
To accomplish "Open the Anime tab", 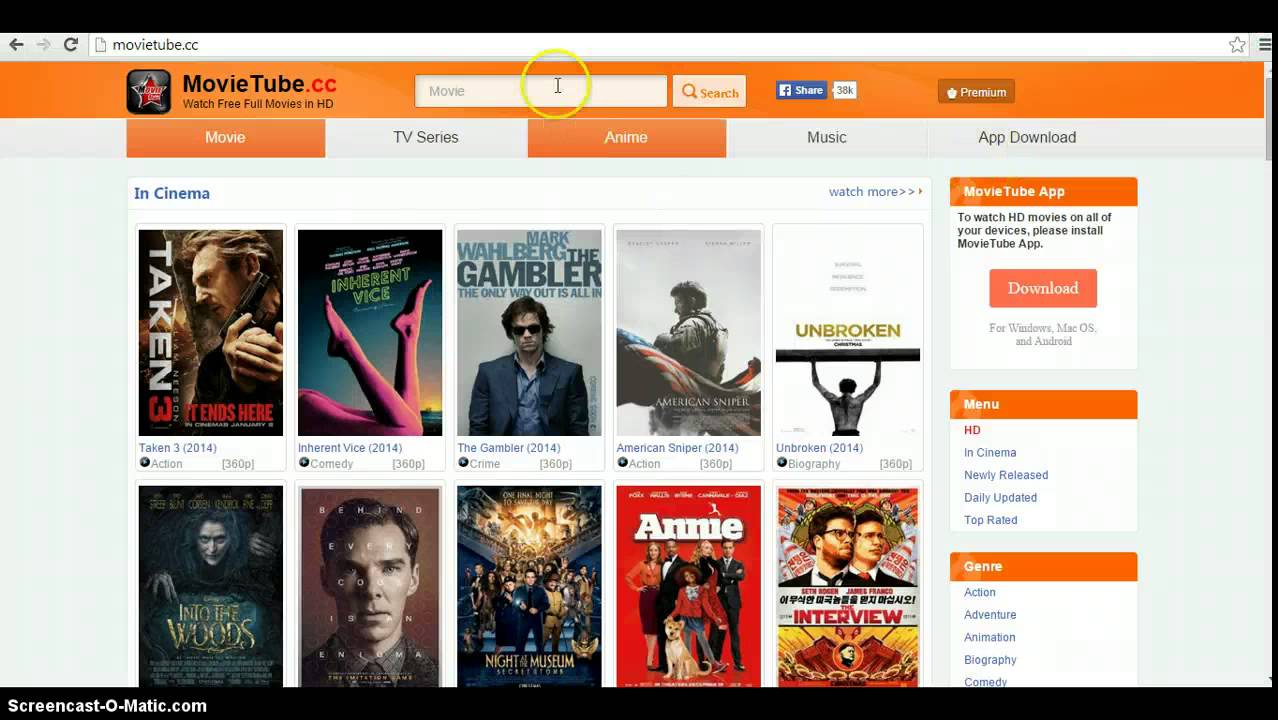I will (626, 138).
